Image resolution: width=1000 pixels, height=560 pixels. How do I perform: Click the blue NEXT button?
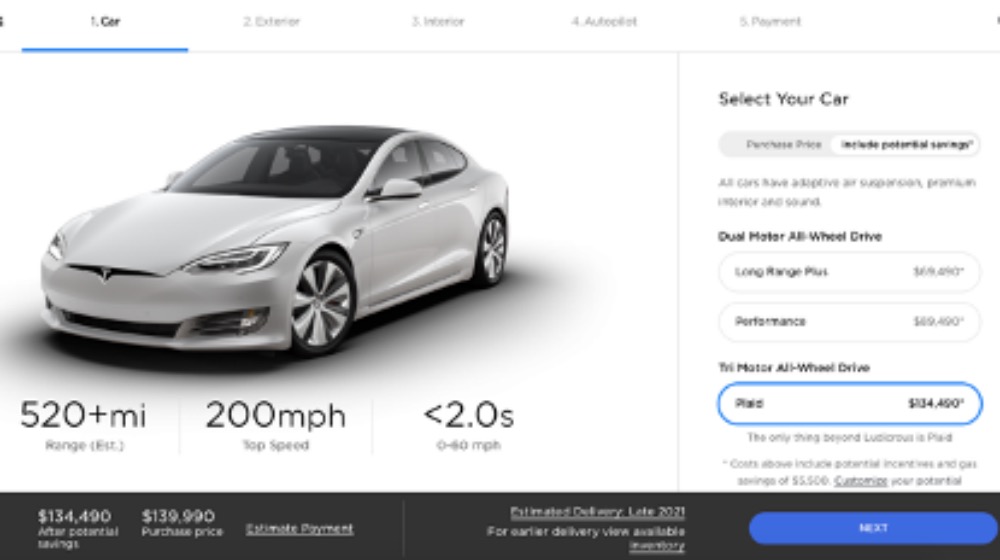[873, 528]
